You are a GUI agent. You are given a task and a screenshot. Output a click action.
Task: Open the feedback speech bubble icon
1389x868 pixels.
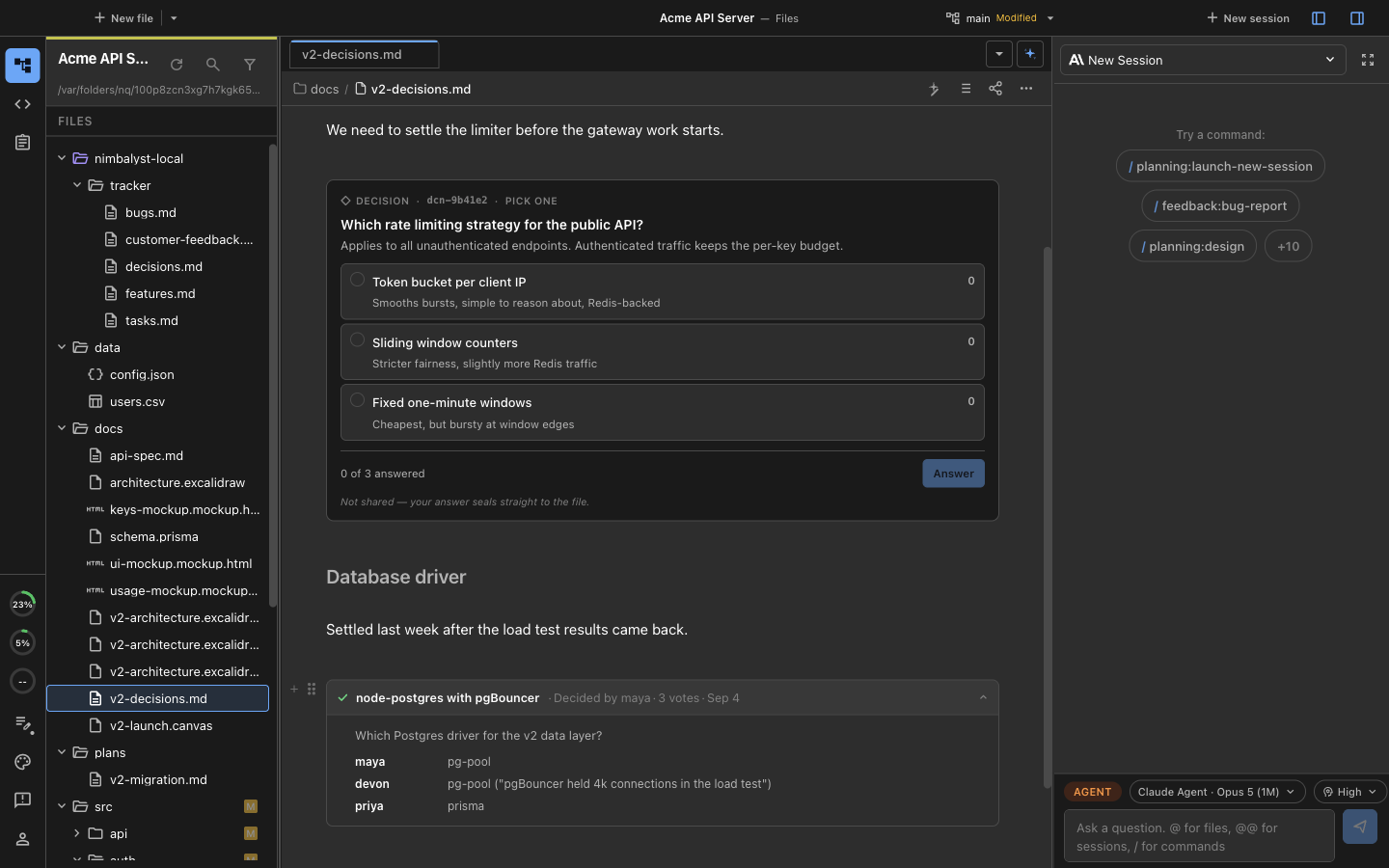point(22,800)
